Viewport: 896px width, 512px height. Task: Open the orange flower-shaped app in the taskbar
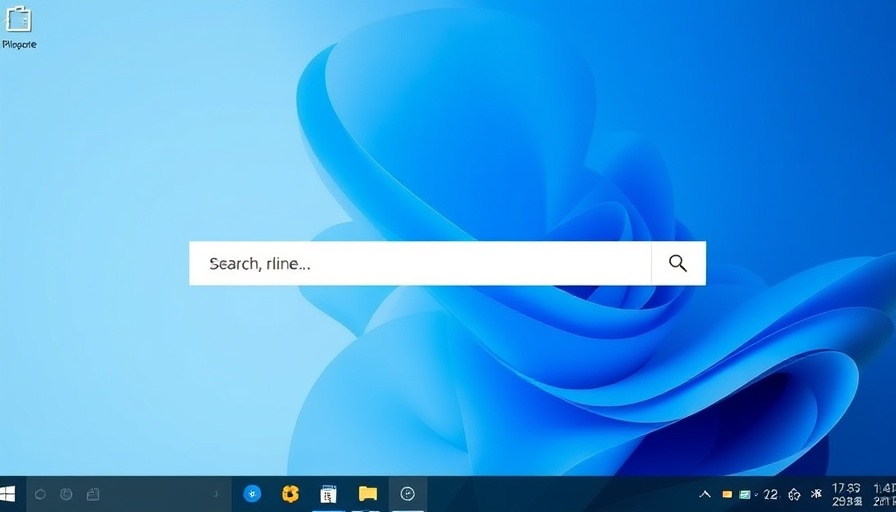click(290, 494)
